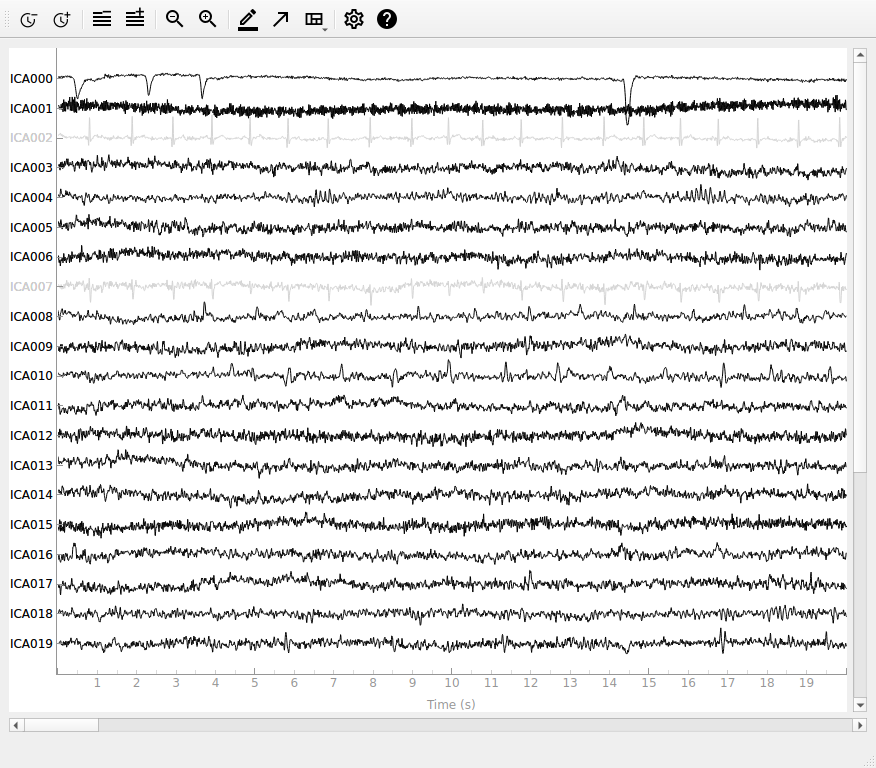The height and width of the screenshot is (768, 876).
Task: Increase the visible time duration
Action: 61,20
